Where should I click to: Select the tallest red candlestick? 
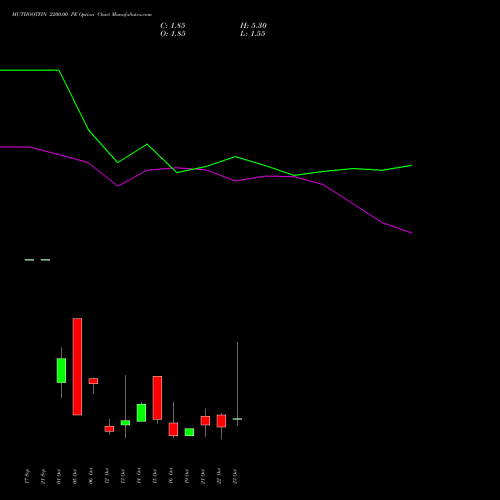point(77,367)
